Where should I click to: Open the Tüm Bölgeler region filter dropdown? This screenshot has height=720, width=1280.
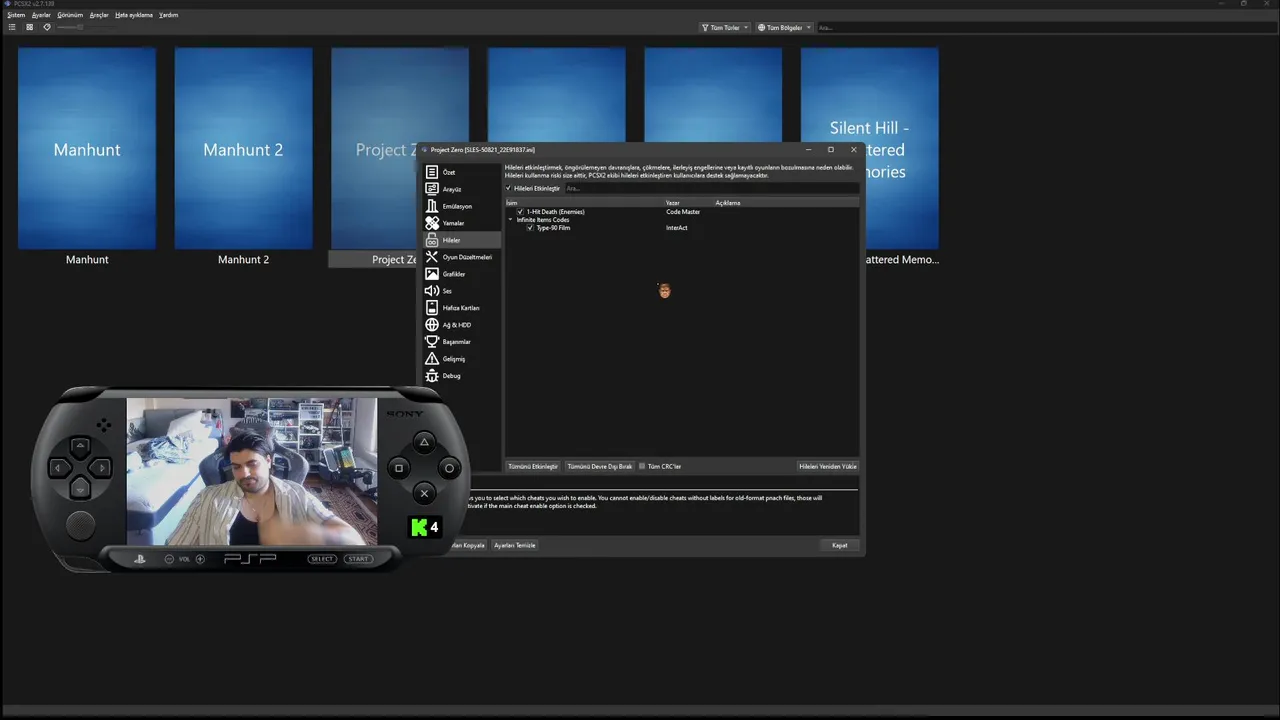click(x=784, y=28)
